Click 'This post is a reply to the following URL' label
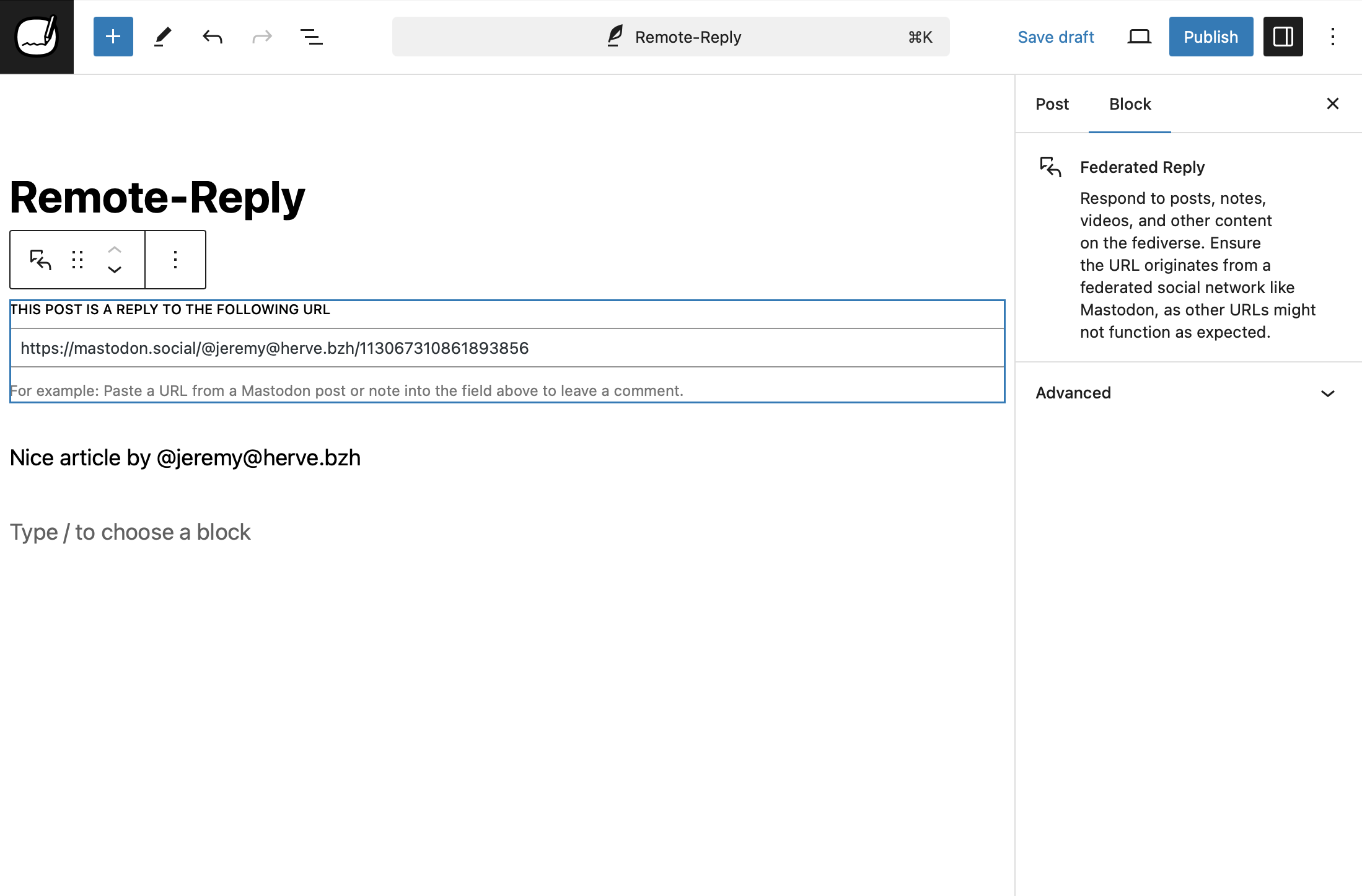Viewport: 1362px width, 896px height. tap(170, 310)
